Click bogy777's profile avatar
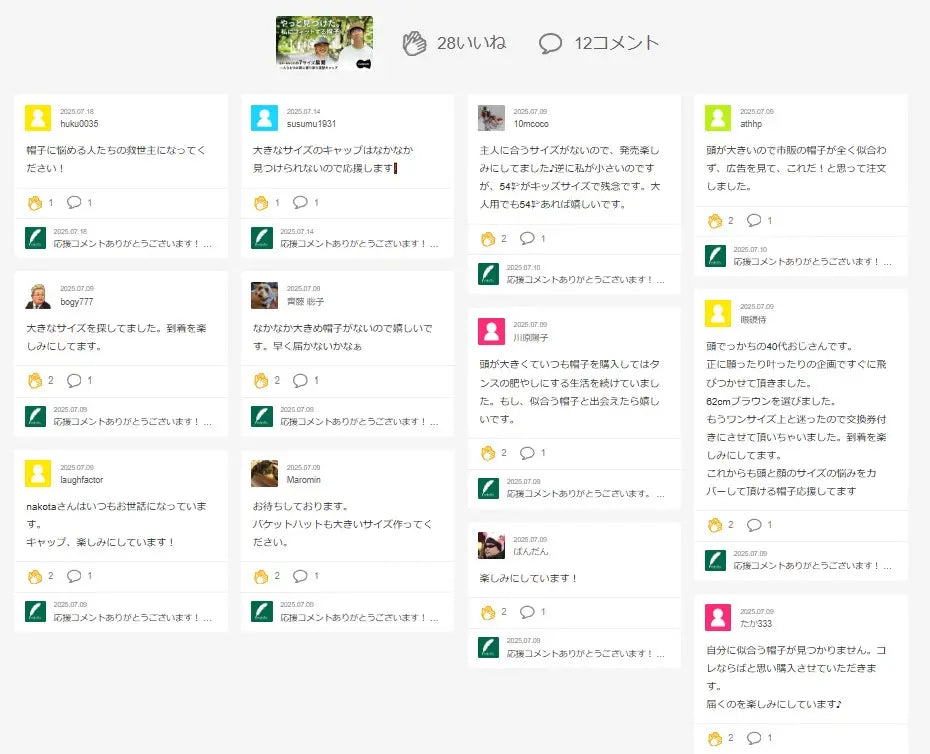Image resolution: width=930 pixels, height=754 pixels. click(x=38, y=295)
